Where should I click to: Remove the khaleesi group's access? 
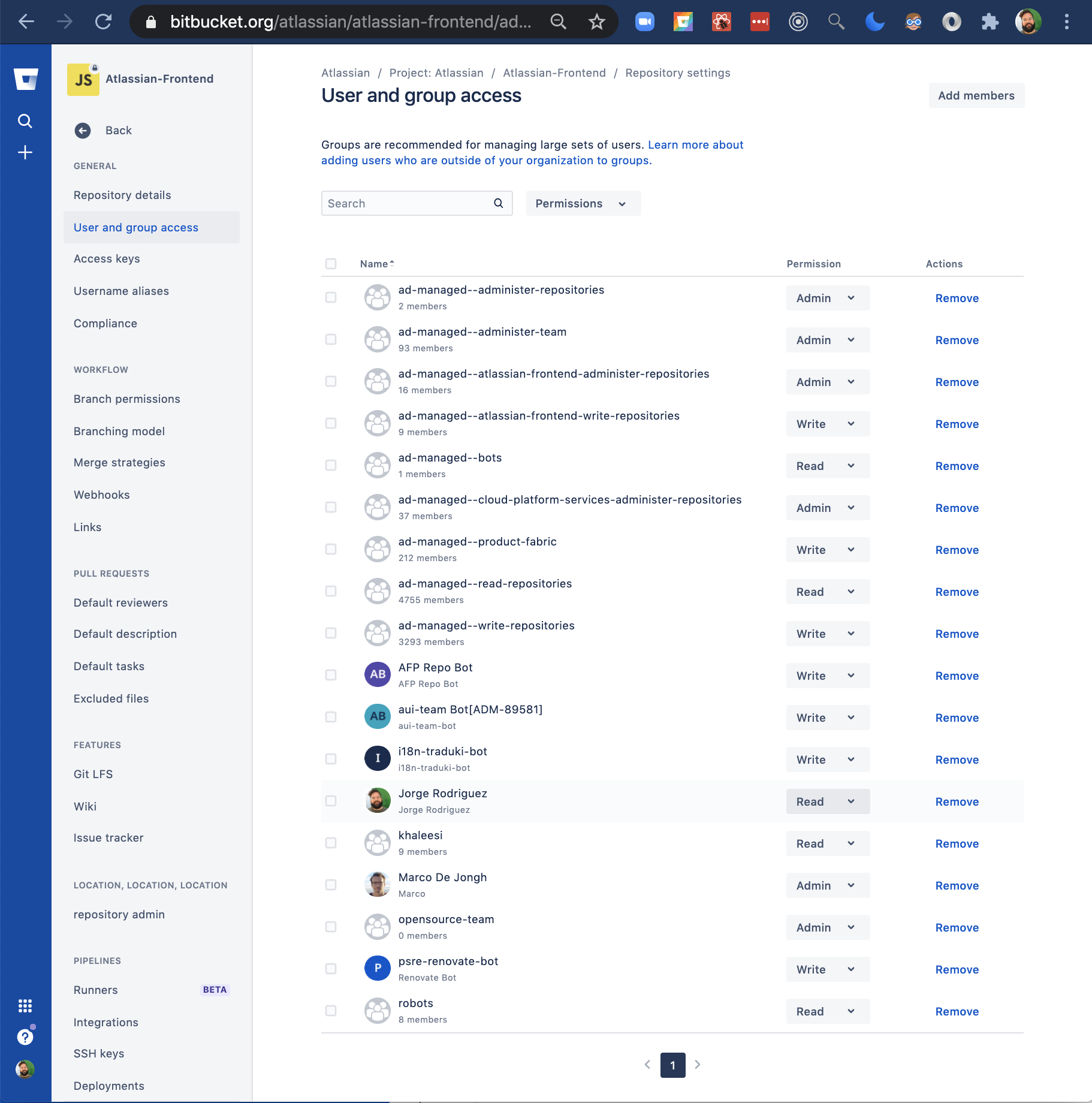(x=957, y=843)
